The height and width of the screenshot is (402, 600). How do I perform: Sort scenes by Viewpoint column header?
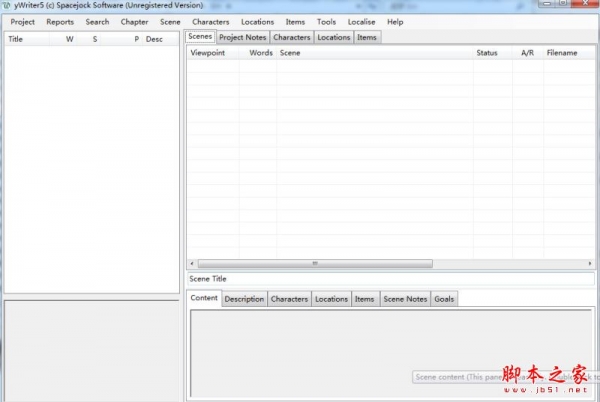tap(207, 53)
